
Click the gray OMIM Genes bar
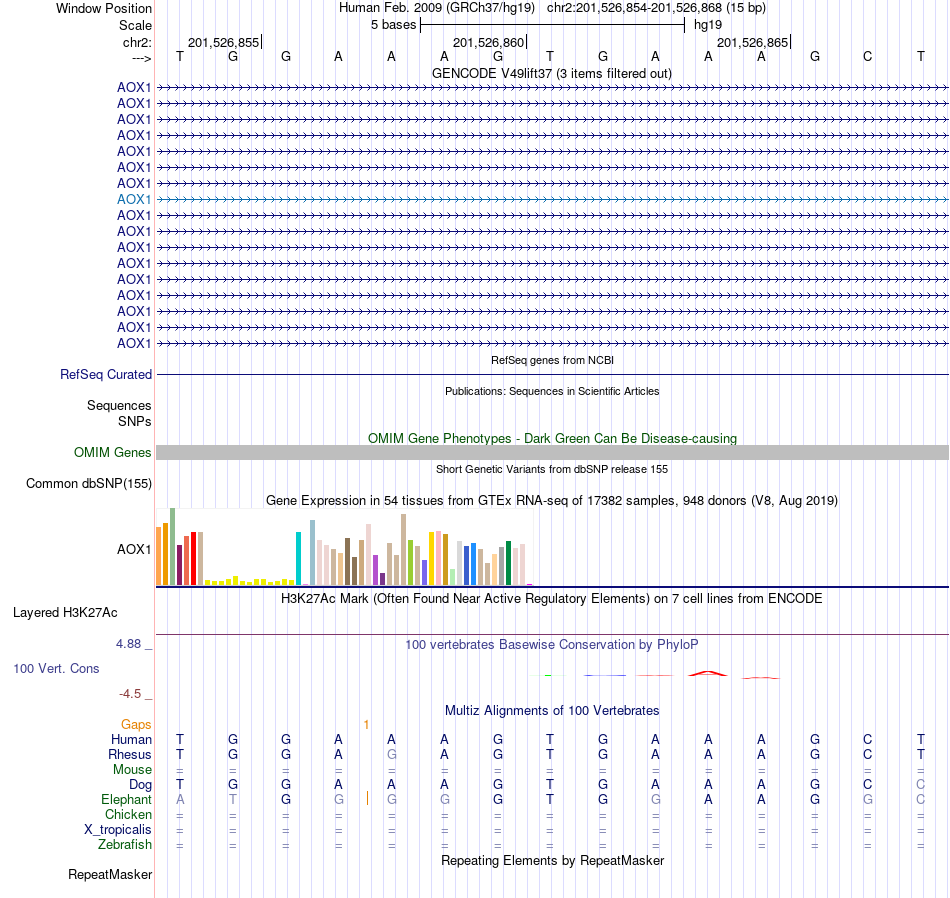(x=553, y=453)
